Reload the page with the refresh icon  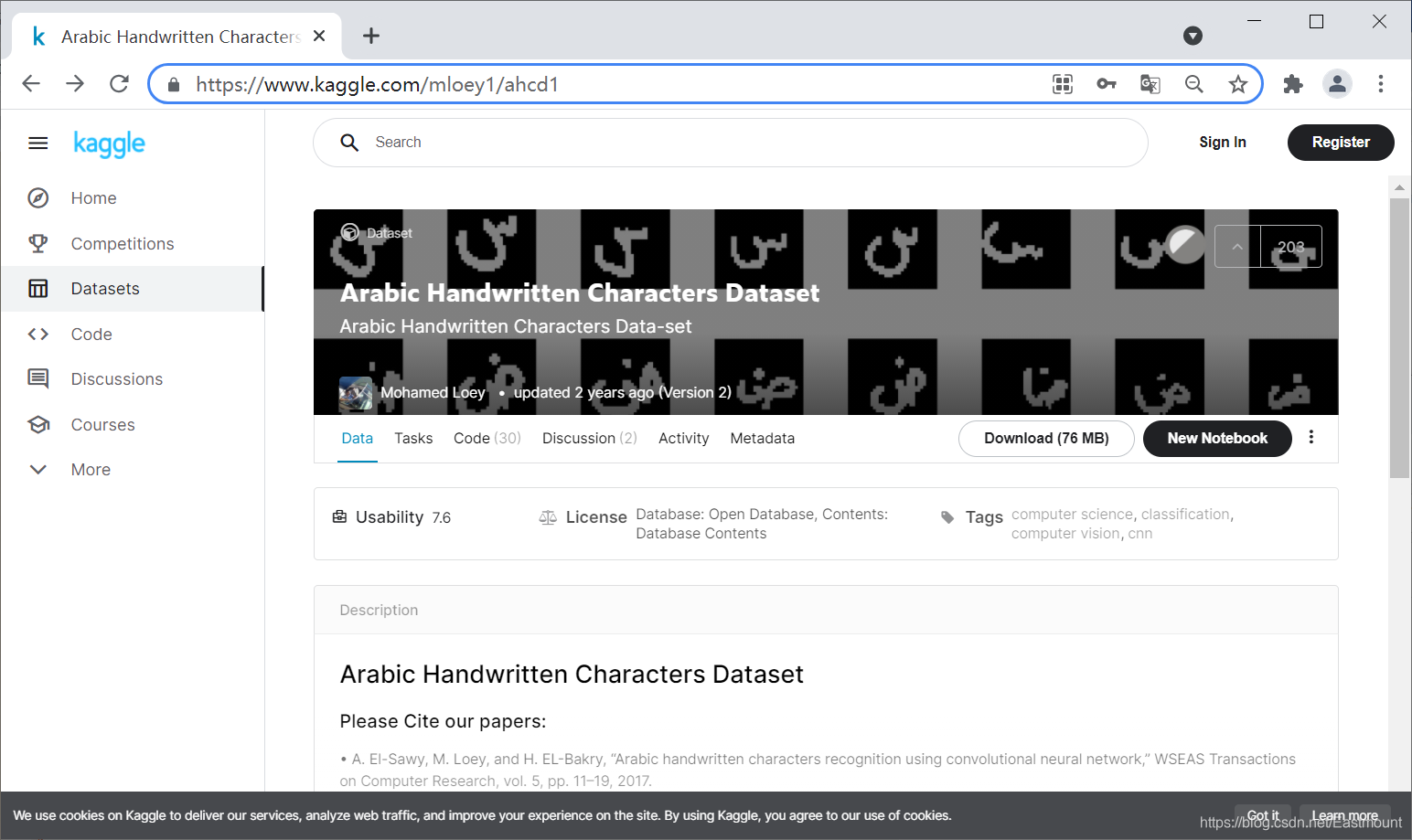click(119, 84)
